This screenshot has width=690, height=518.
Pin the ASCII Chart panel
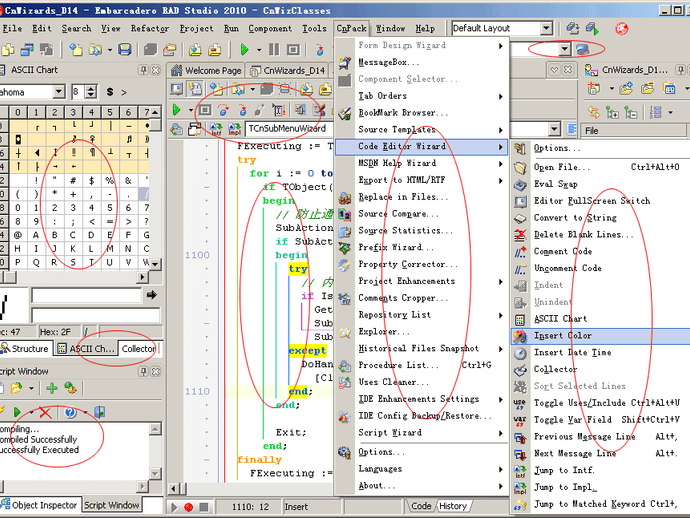pyautogui.click(x=143, y=70)
